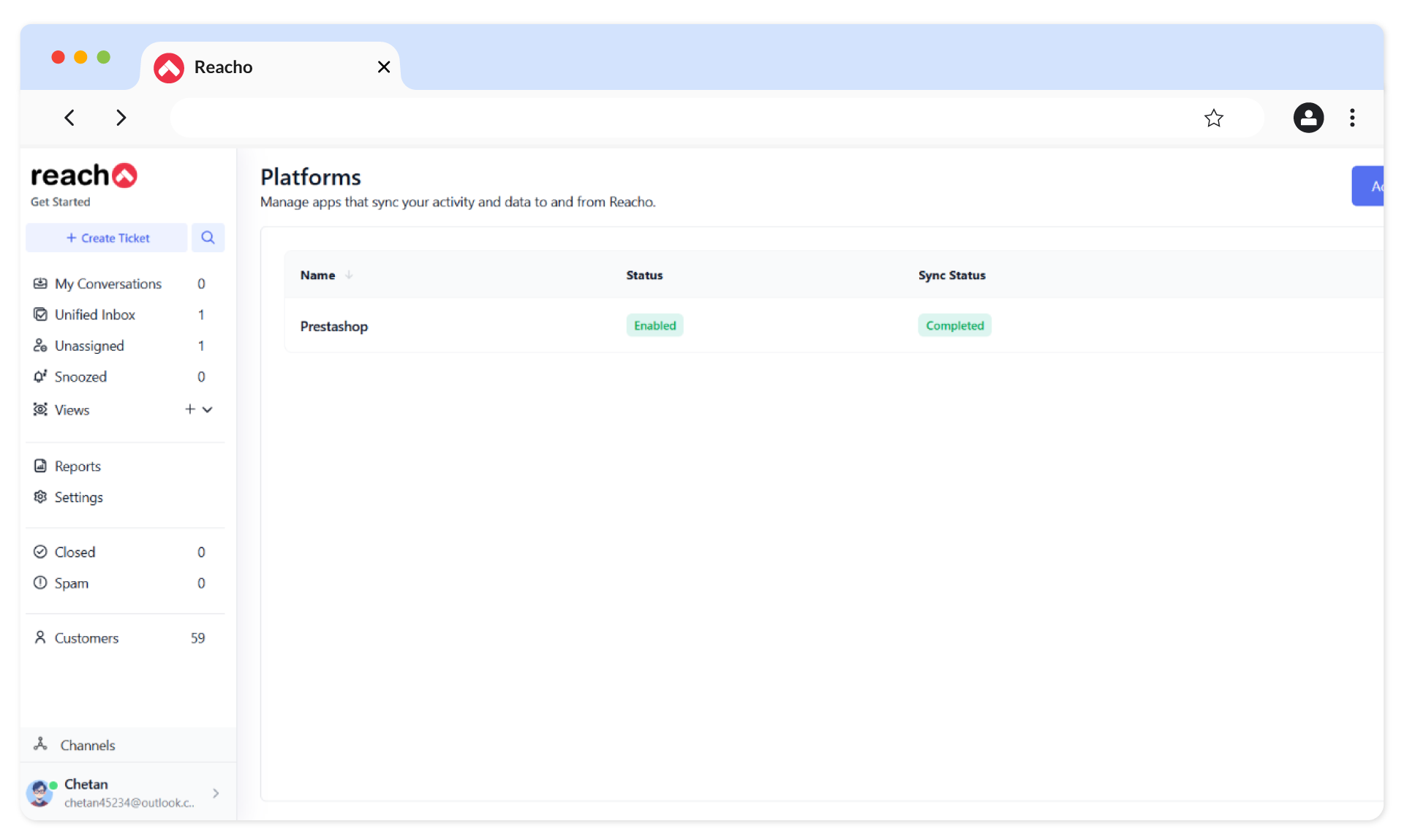Expand the Views chevron dropdown
Screen dimensions: 1404x840
[208, 409]
